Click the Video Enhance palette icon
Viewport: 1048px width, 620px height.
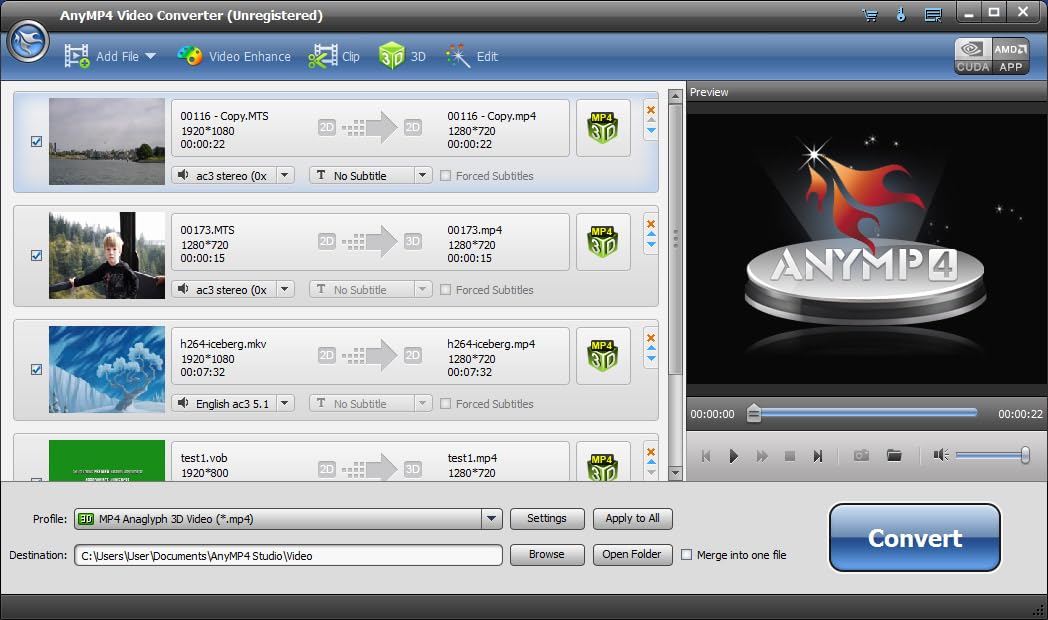tap(190, 56)
